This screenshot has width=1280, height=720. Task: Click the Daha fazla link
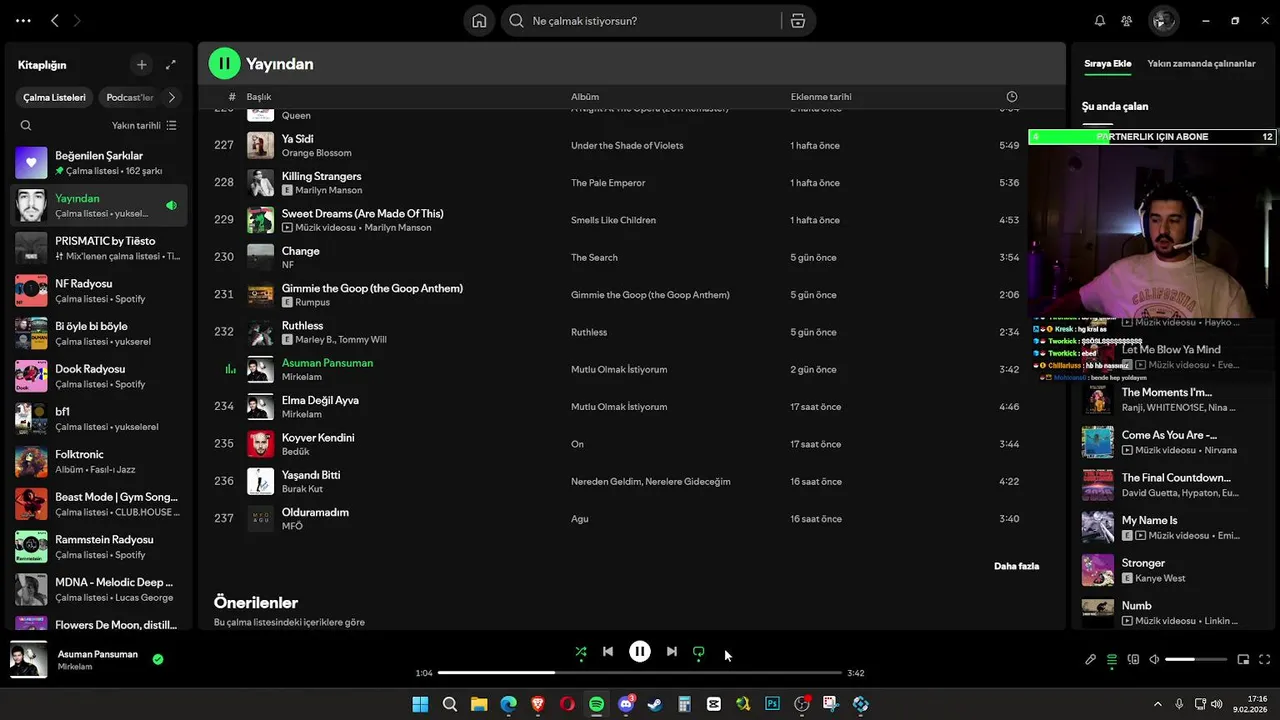pyautogui.click(x=1016, y=566)
